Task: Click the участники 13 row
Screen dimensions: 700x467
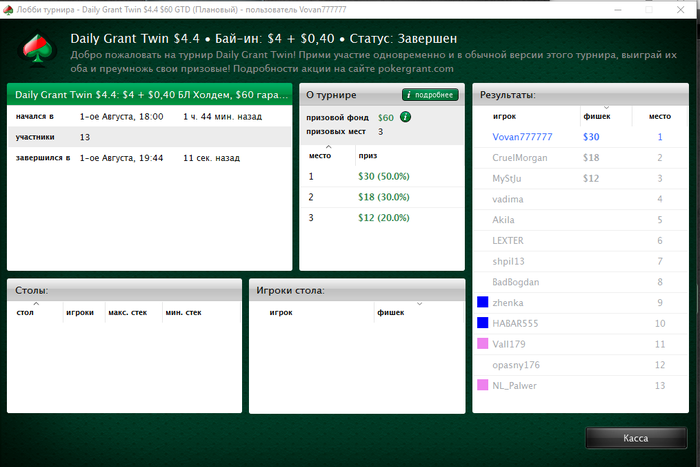Action: pos(150,137)
